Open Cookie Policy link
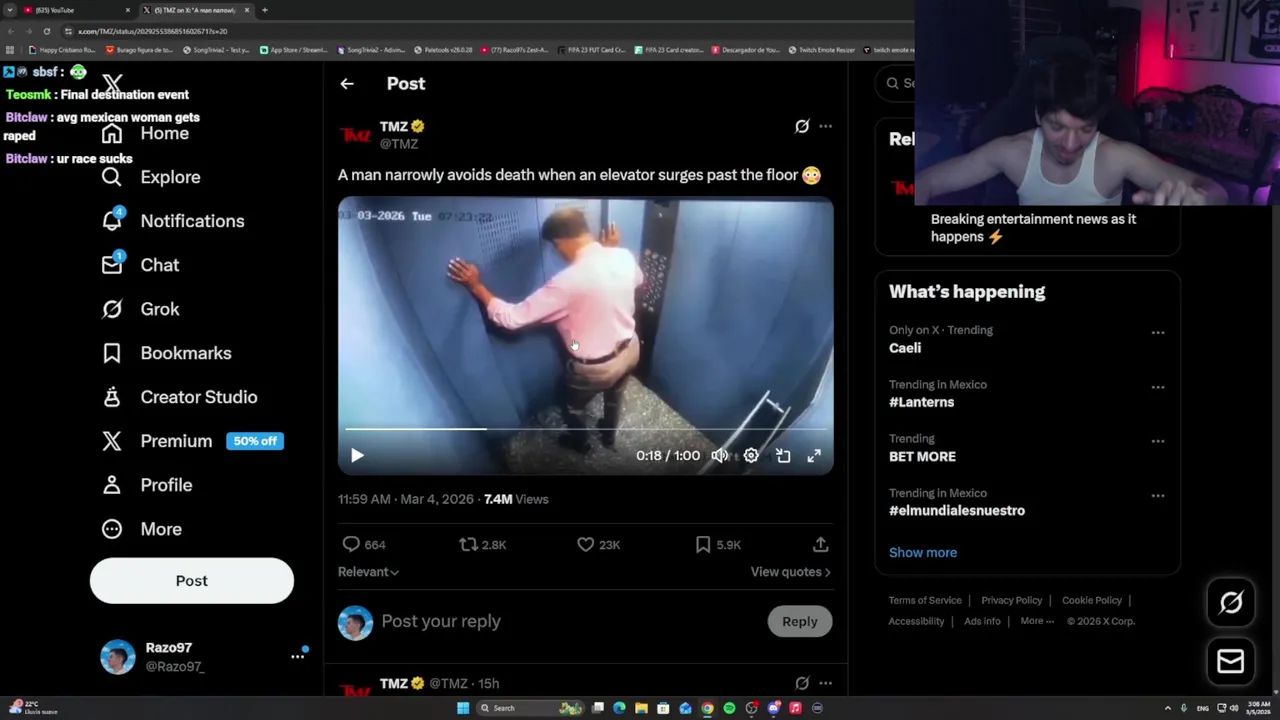 1091,600
